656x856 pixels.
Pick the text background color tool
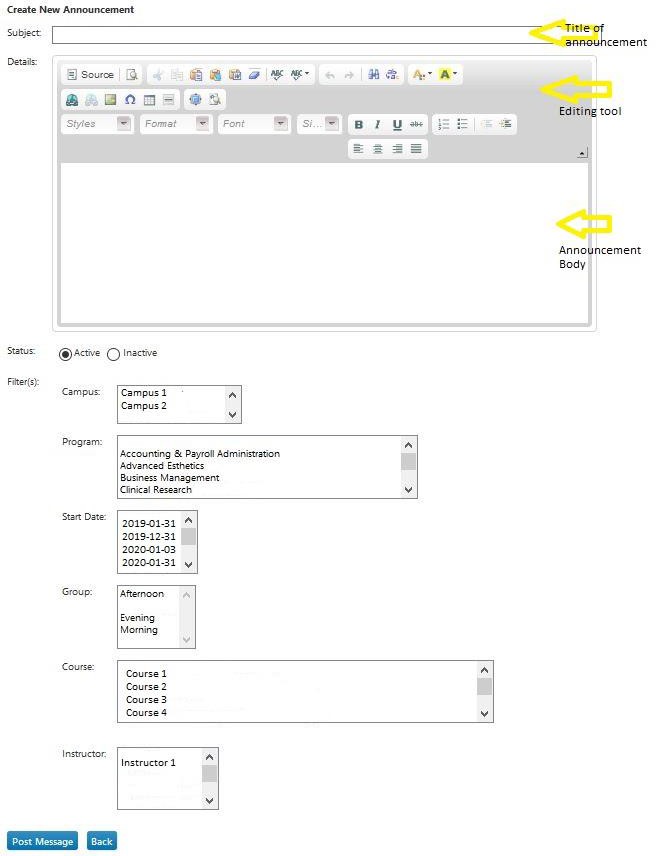[447, 75]
